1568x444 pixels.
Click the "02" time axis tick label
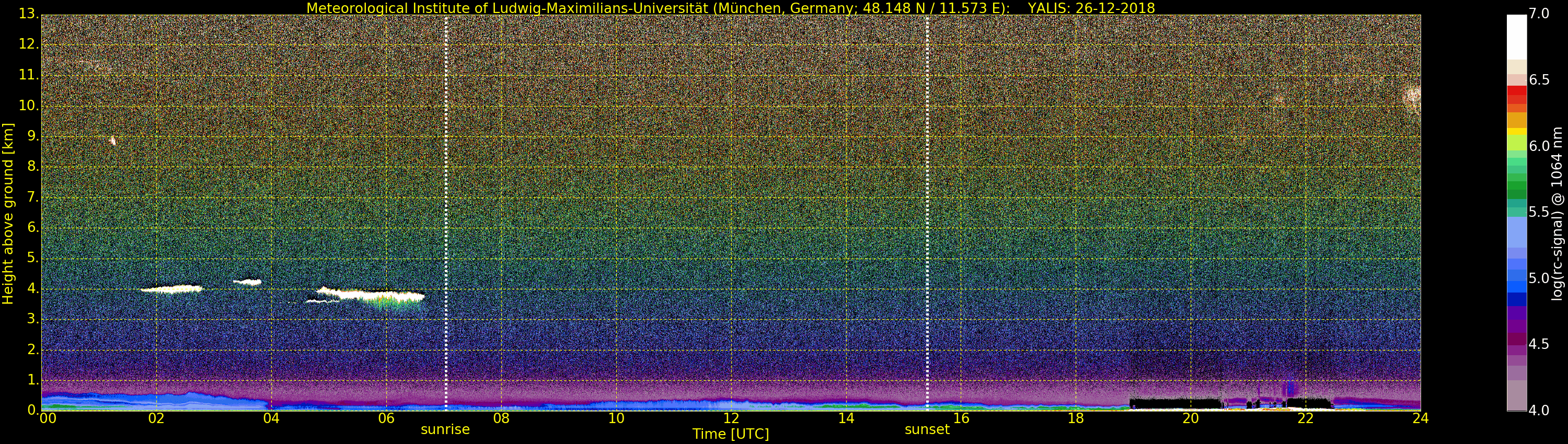(x=156, y=418)
